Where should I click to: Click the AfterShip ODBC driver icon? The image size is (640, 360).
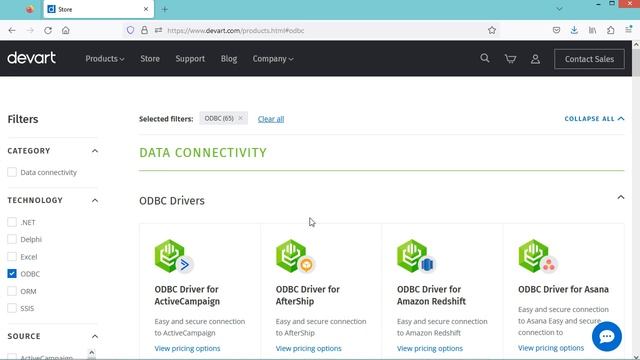(x=295, y=256)
